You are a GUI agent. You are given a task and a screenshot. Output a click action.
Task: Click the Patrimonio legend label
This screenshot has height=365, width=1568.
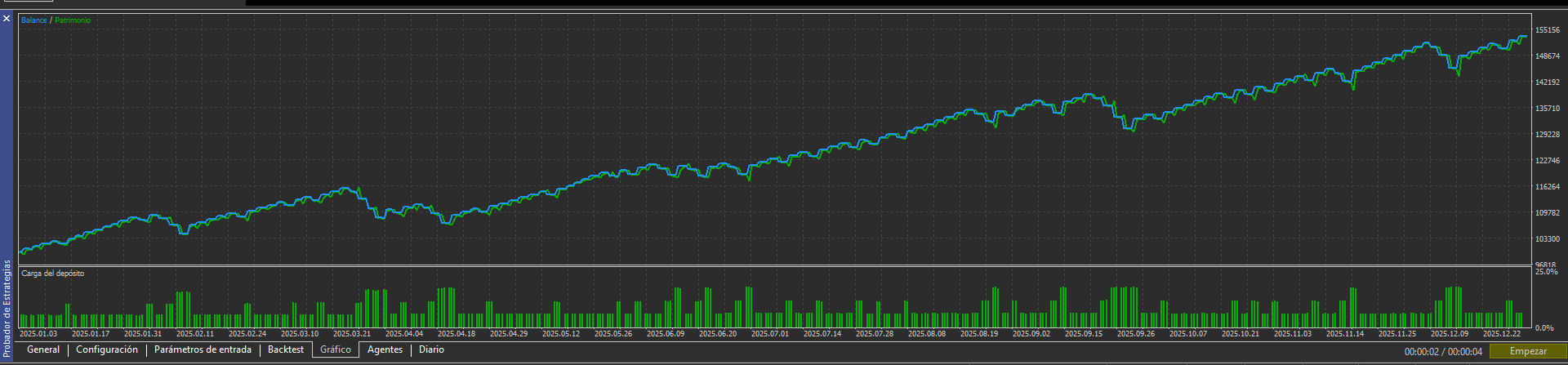[73, 20]
